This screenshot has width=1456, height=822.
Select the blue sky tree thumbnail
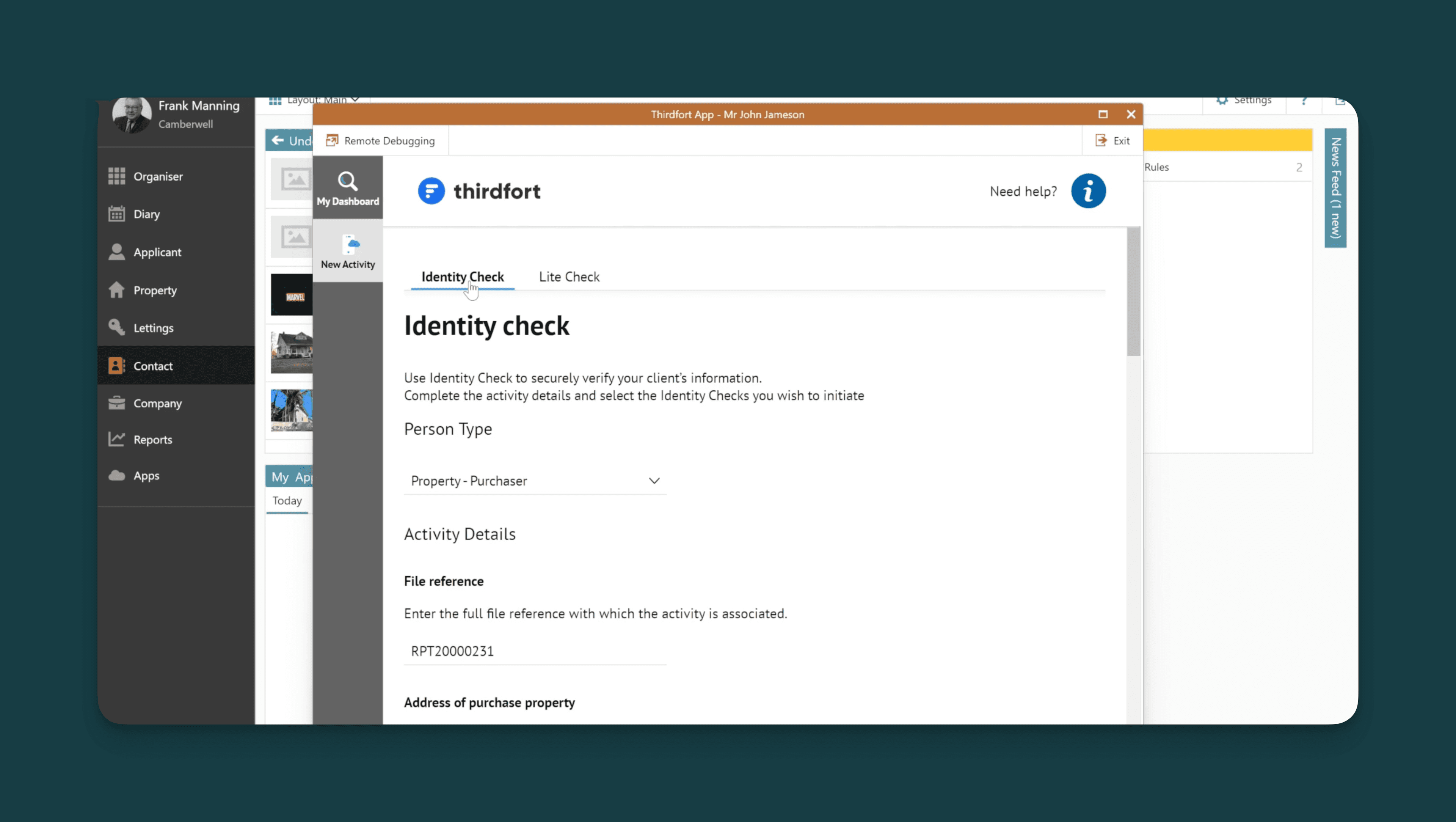[292, 410]
